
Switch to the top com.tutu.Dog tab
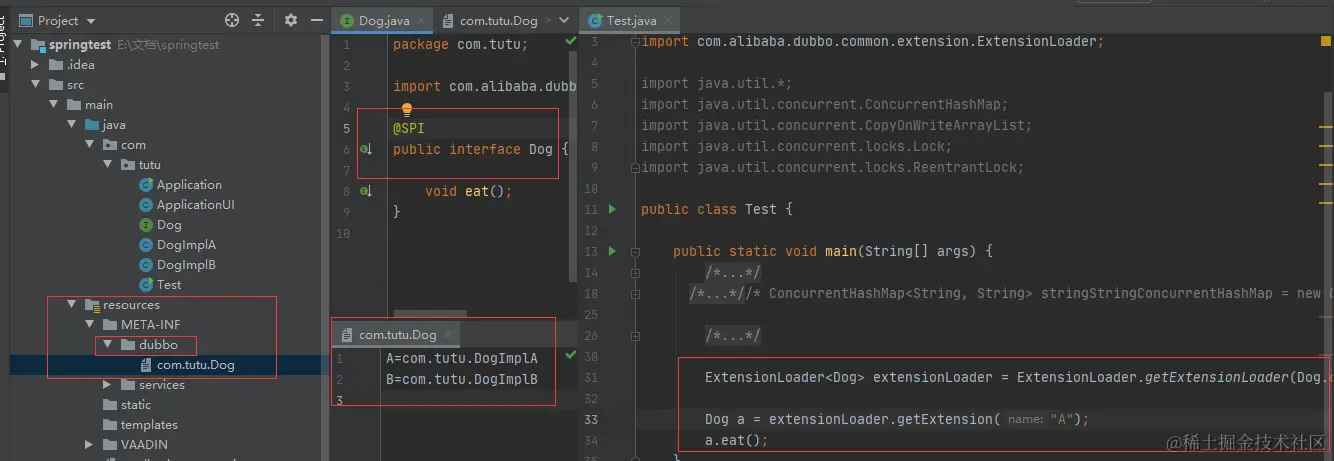(x=498, y=20)
